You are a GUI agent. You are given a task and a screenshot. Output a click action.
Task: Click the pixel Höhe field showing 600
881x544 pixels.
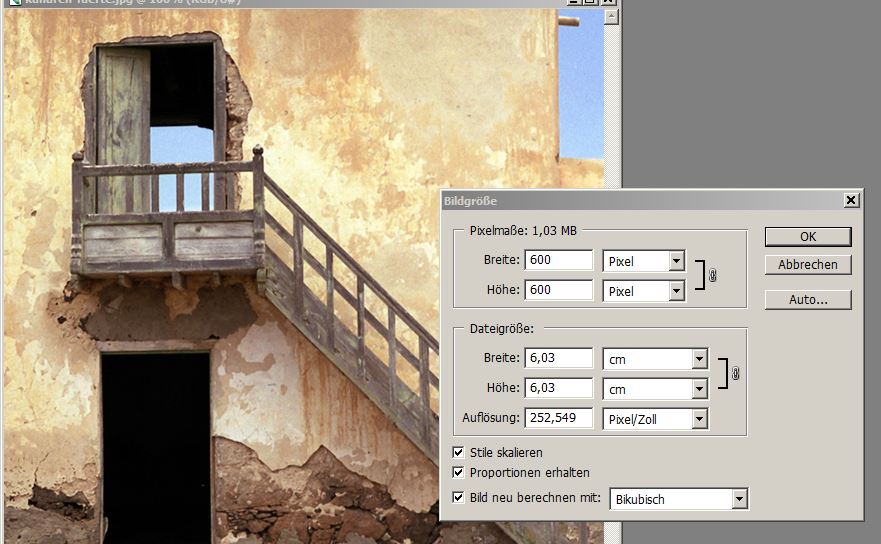tap(558, 291)
